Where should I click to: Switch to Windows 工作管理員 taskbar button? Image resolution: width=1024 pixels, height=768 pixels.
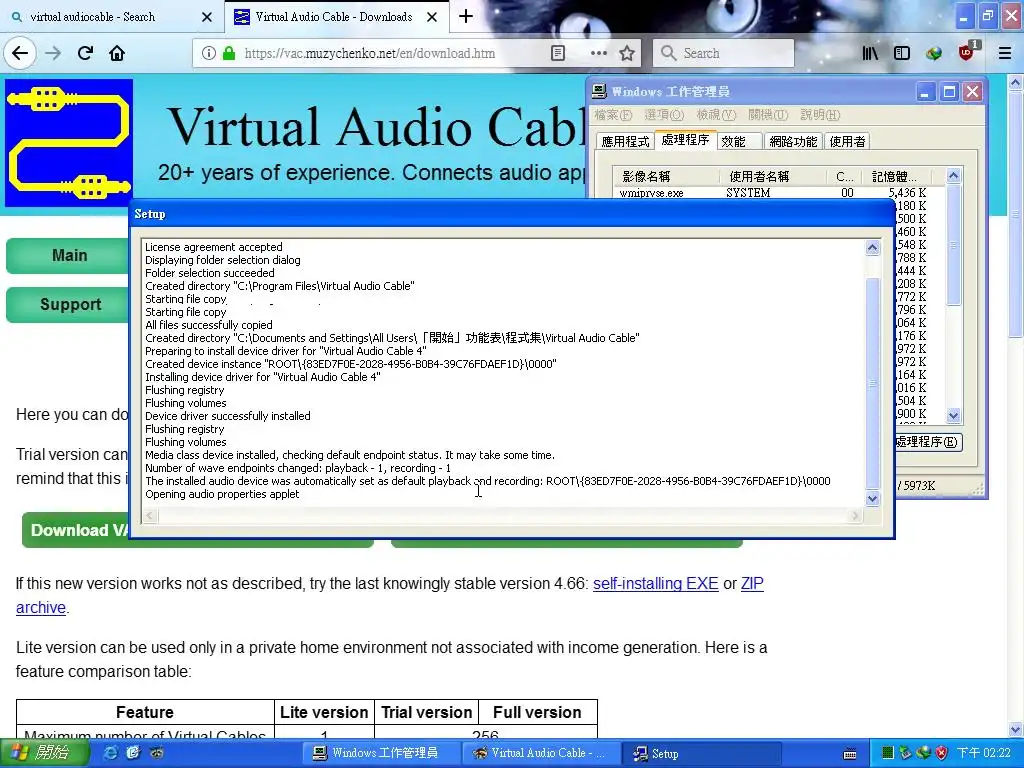(x=383, y=753)
